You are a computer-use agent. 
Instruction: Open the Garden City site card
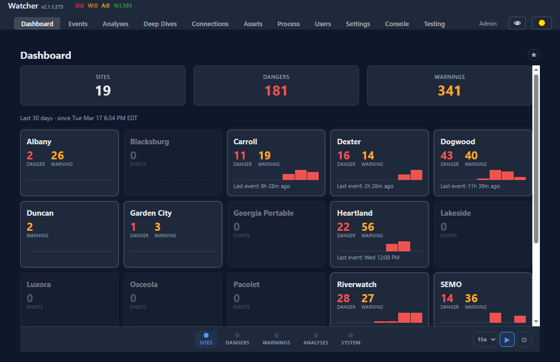[173, 234]
